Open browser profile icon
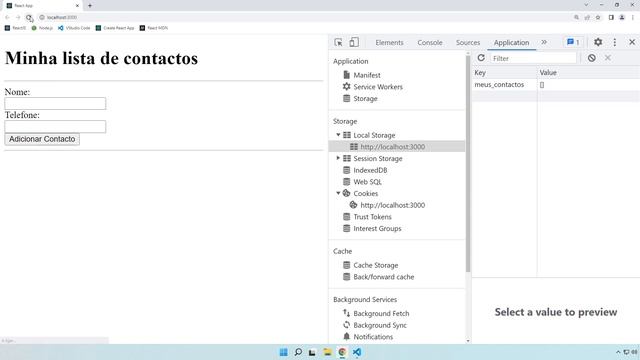Screen dimensions: 640x360 (x=622, y=17)
